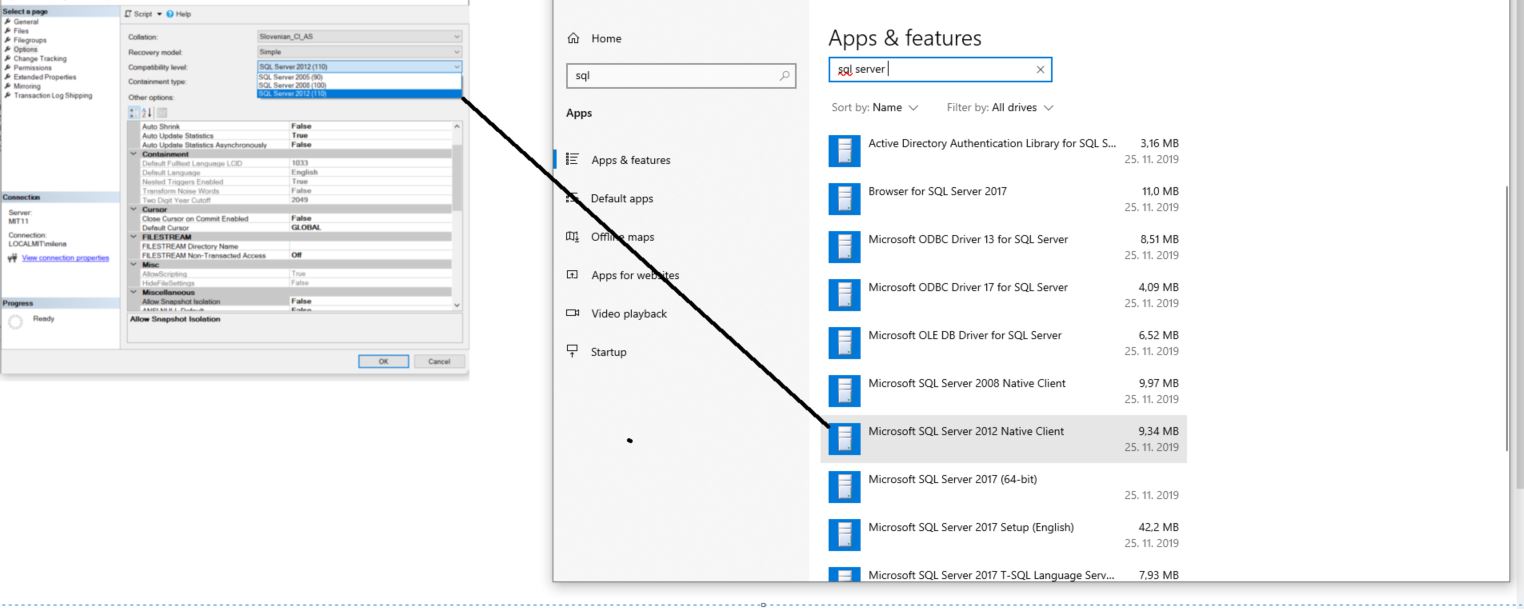Click OK in database properties dialog
Viewport: 1524px width, 609px height.
(x=385, y=362)
